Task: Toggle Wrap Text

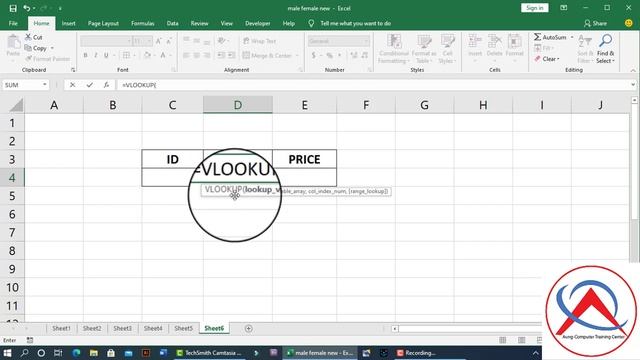Action: coord(260,41)
